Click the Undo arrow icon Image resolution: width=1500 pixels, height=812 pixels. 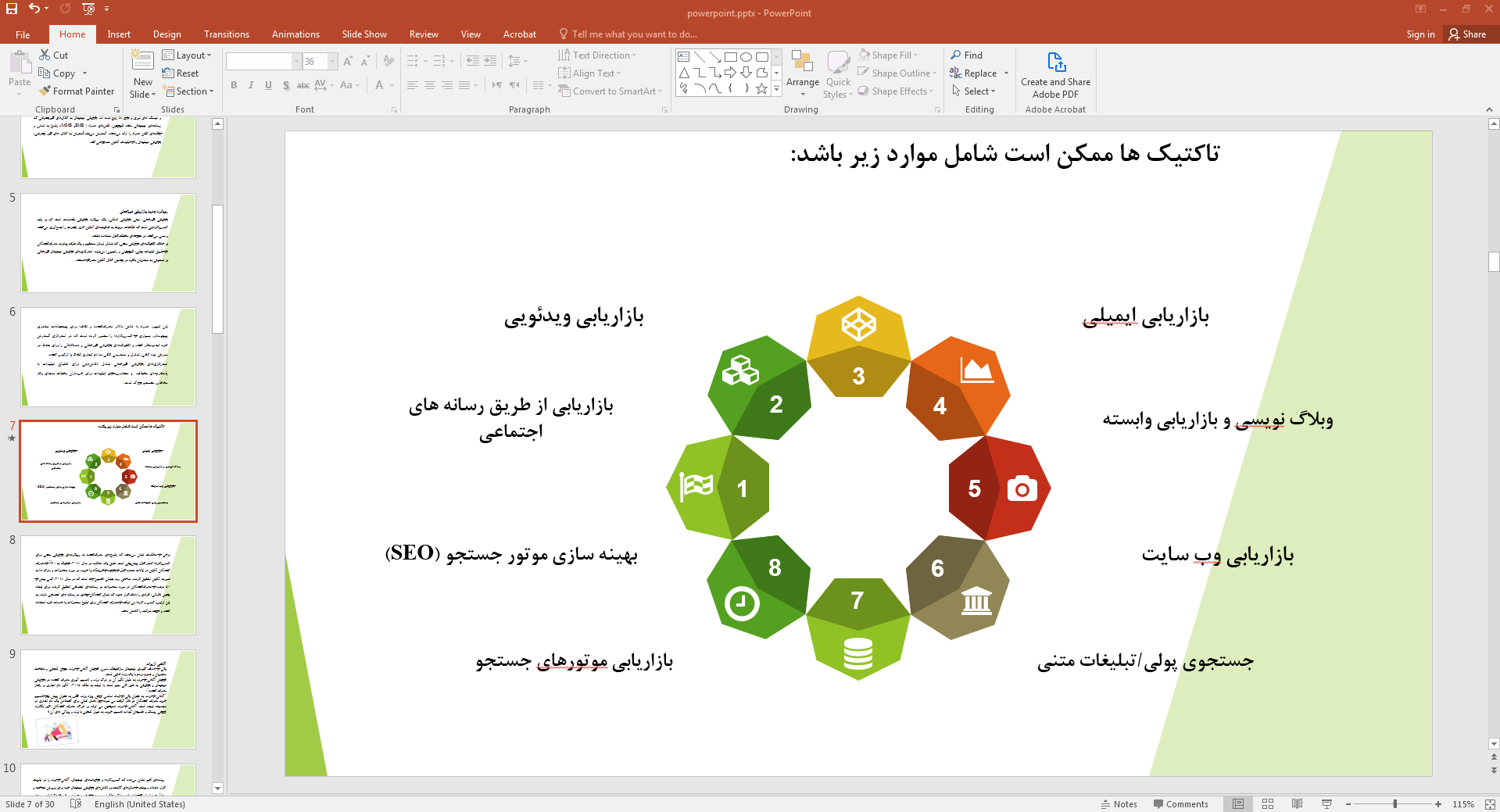pyautogui.click(x=34, y=9)
